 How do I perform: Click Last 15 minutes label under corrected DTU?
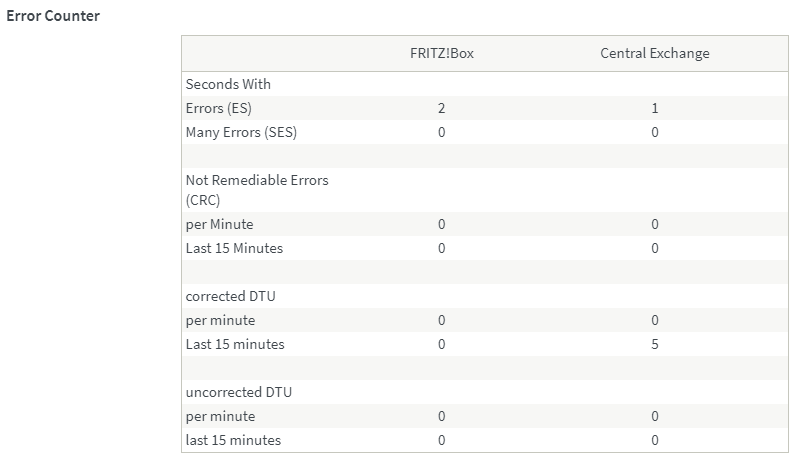[x=235, y=344]
